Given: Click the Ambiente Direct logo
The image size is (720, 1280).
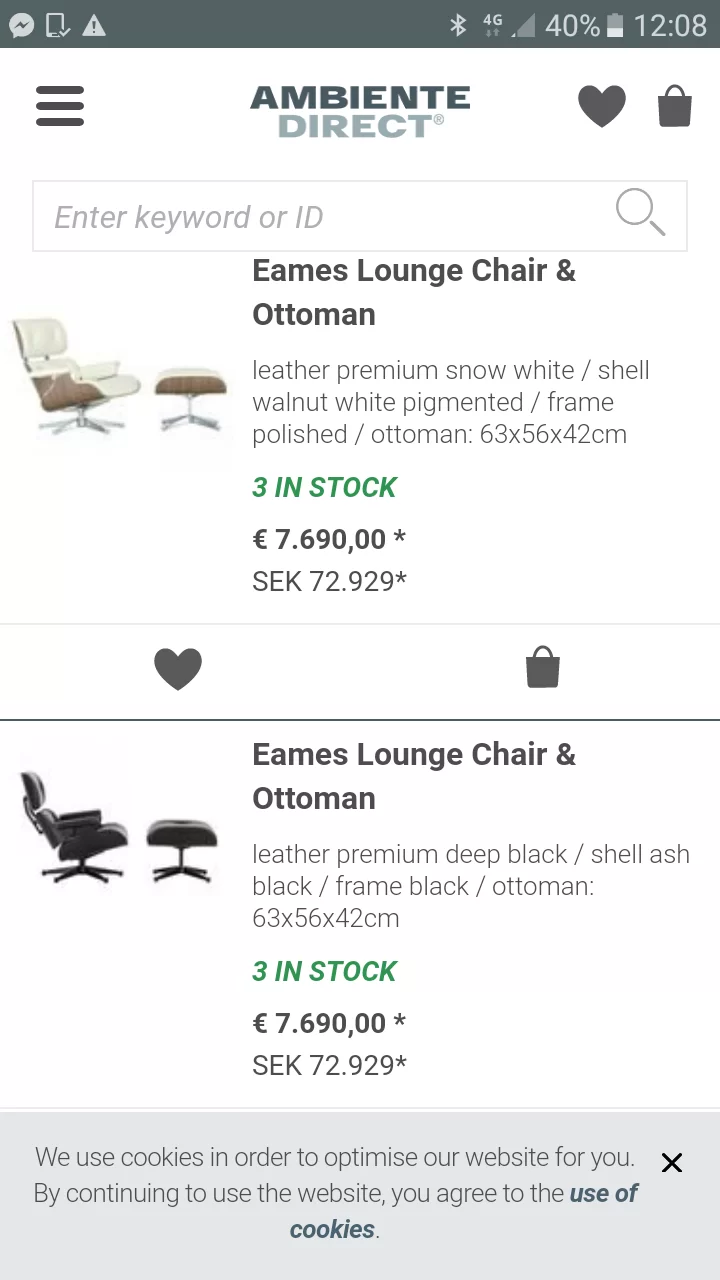Looking at the screenshot, I should pos(360,111).
